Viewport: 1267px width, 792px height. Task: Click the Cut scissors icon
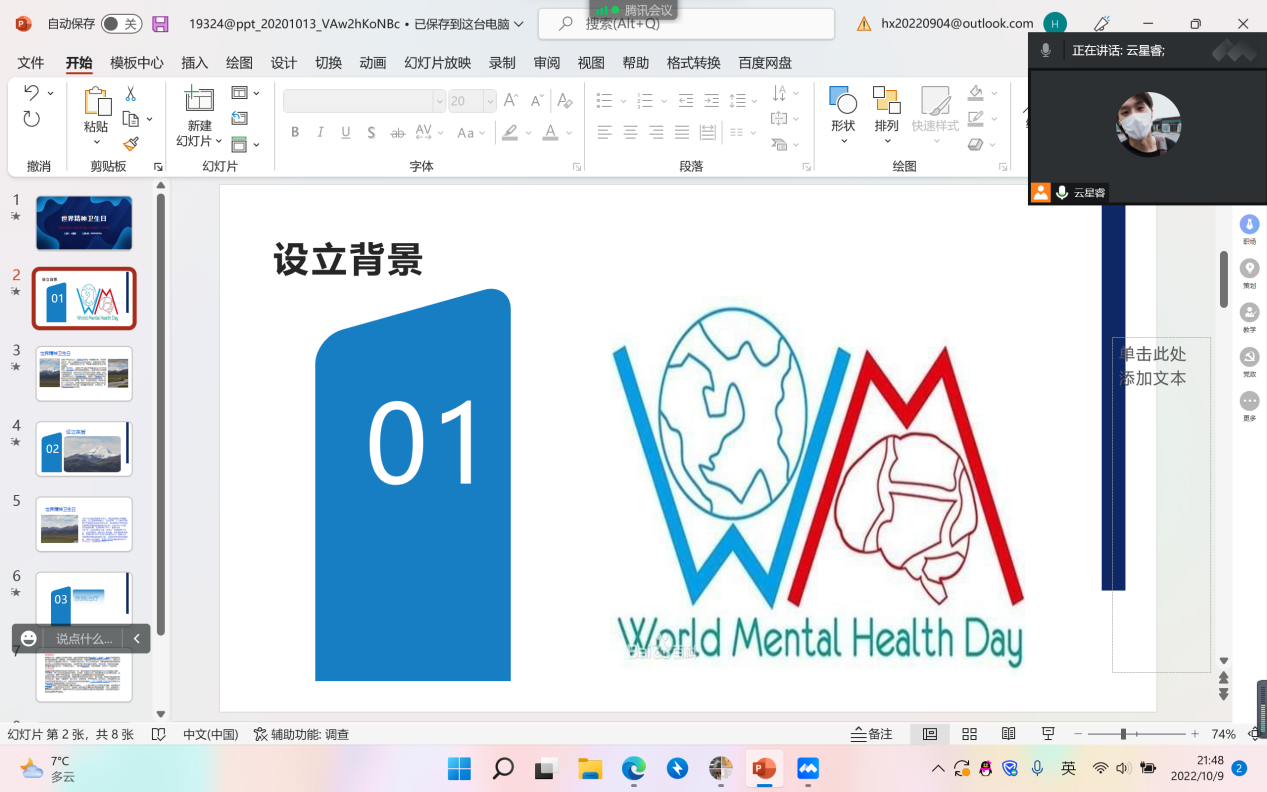[130, 94]
